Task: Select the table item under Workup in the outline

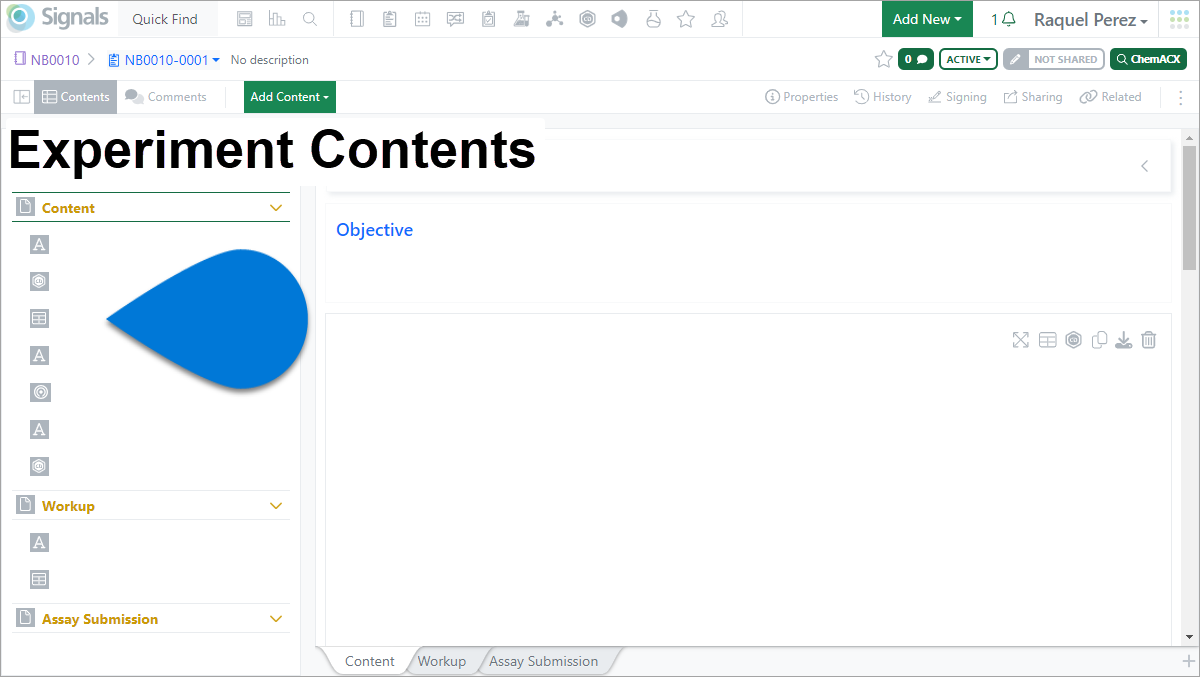Action: pyautogui.click(x=39, y=579)
